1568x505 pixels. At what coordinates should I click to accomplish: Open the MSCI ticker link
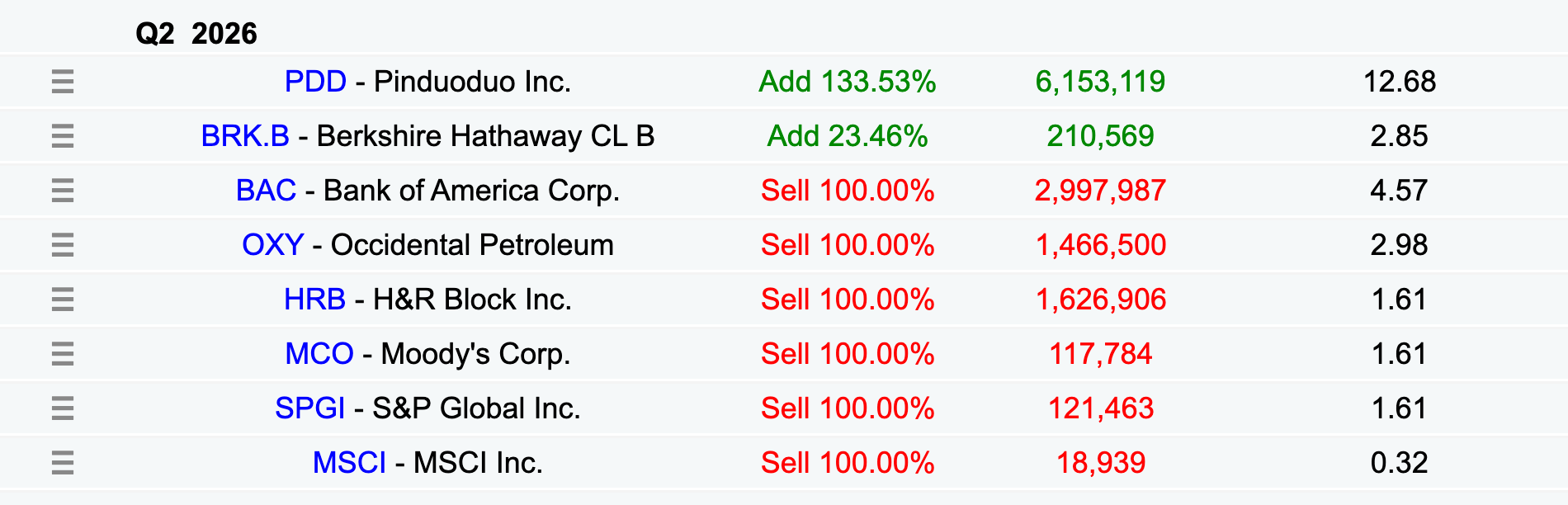[349, 463]
